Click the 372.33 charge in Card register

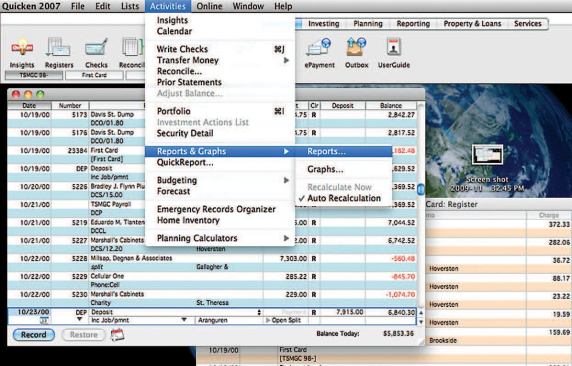click(x=559, y=224)
